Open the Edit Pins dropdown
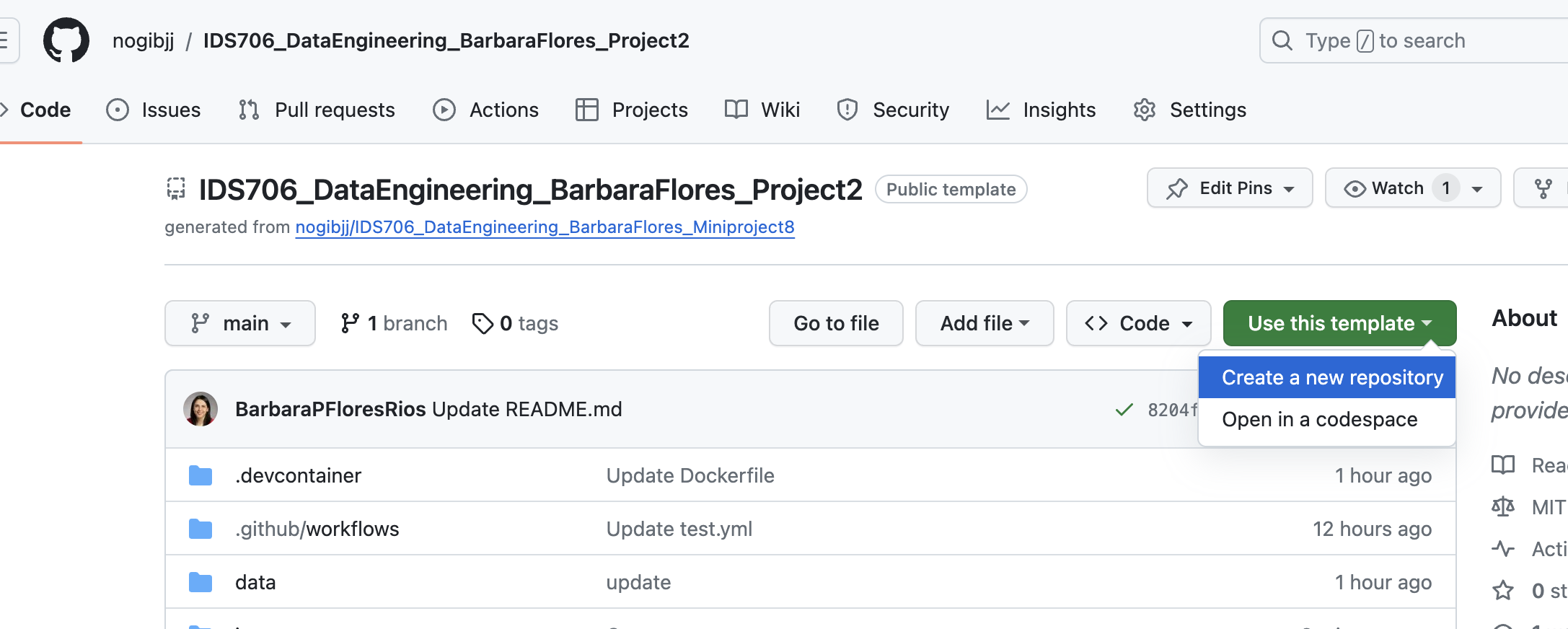 click(1230, 188)
